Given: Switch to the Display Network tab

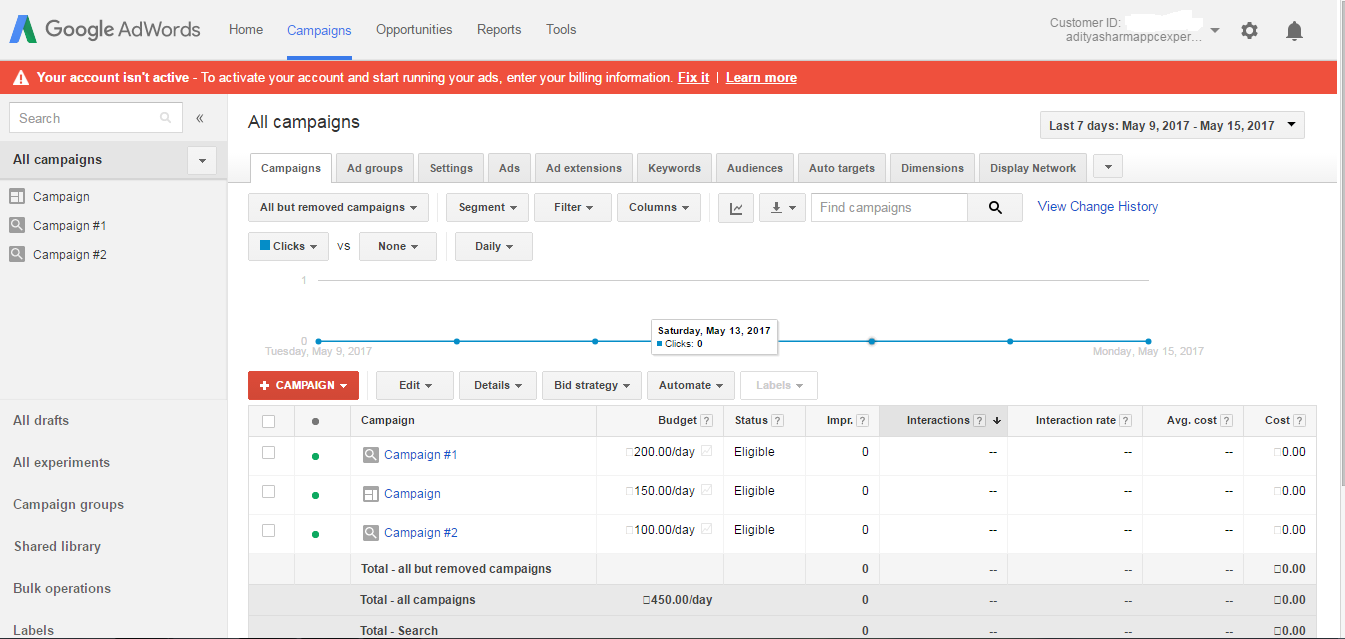Looking at the screenshot, I should click(x=1033, y=168).
